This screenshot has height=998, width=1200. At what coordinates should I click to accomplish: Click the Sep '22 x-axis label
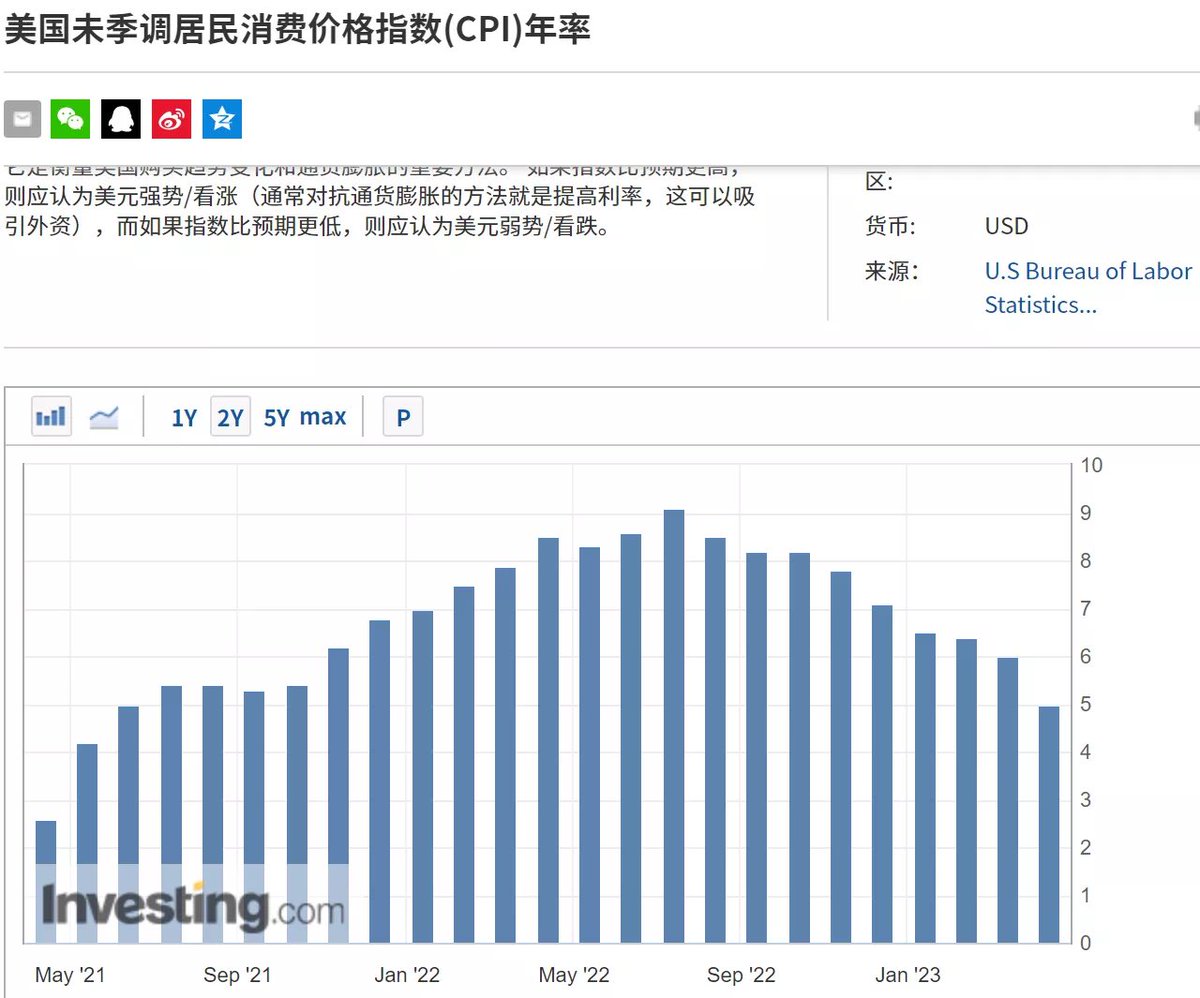click(741, 975)
